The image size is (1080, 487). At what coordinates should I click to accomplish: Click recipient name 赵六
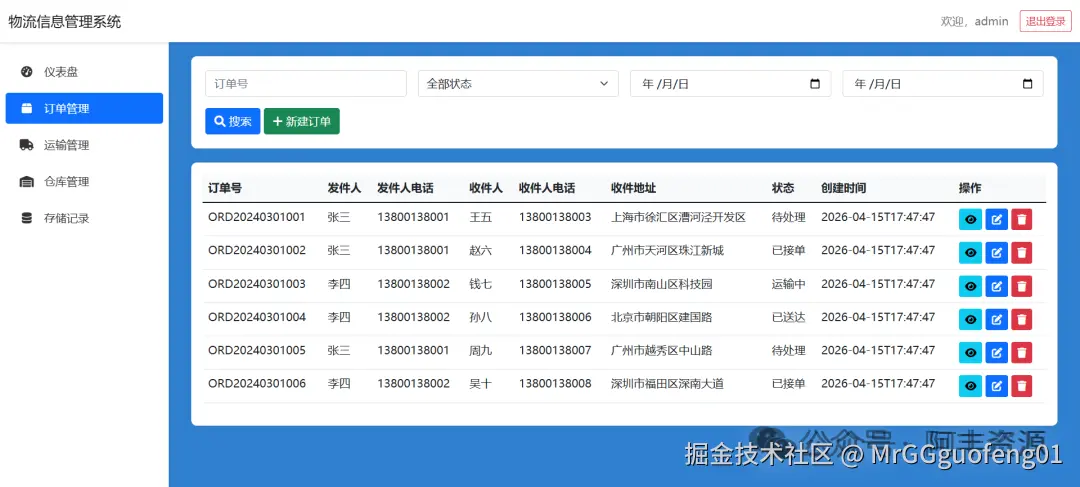481,250
